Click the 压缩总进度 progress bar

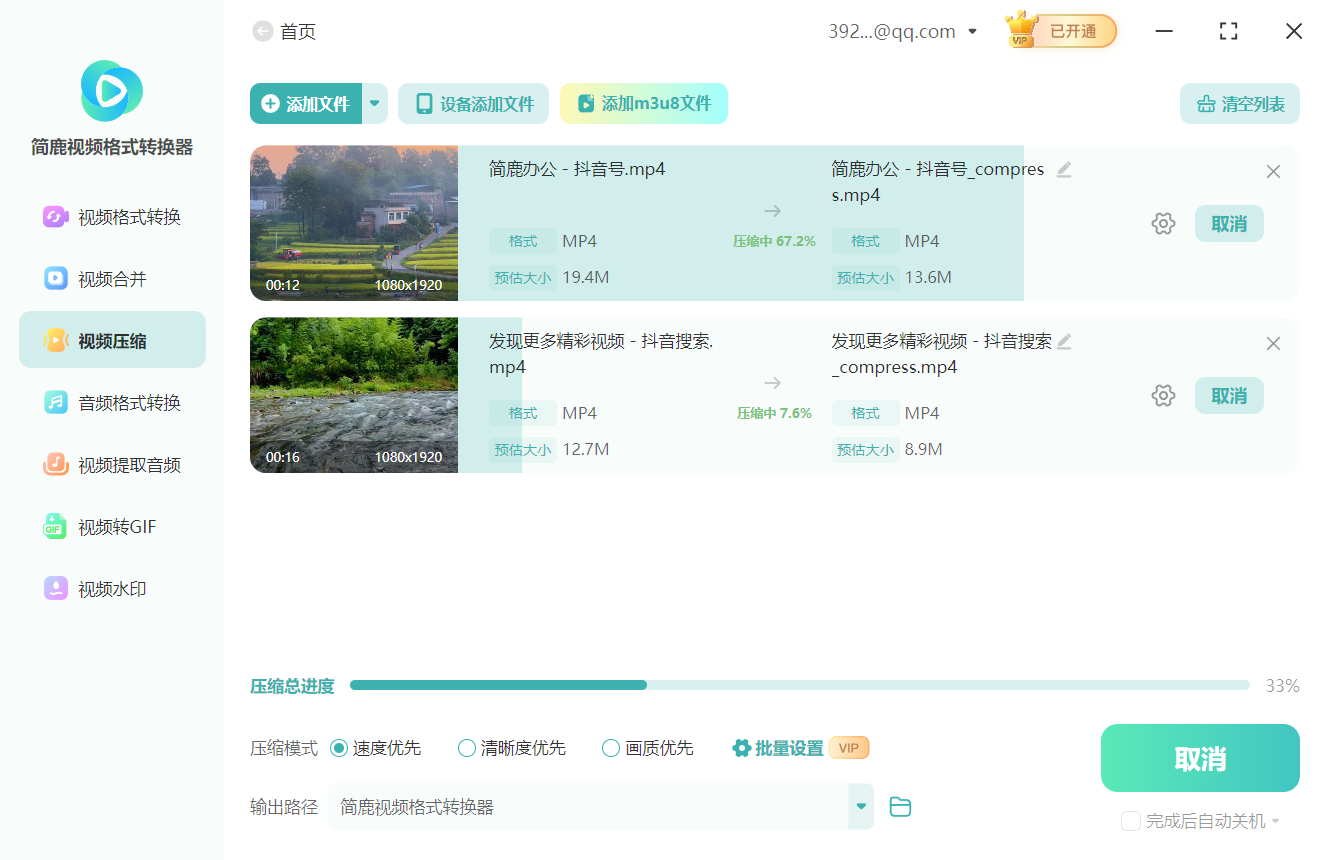pos(800,685)
